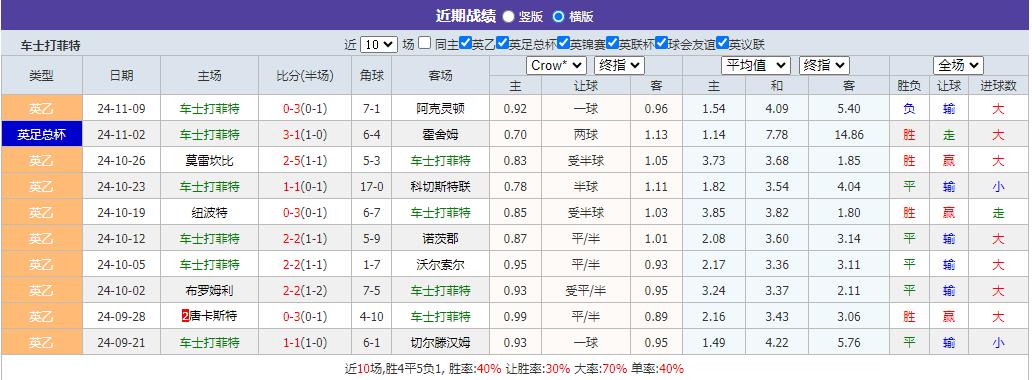
Task: Click home team 唐卡斯特
Action: coord(214,317)
